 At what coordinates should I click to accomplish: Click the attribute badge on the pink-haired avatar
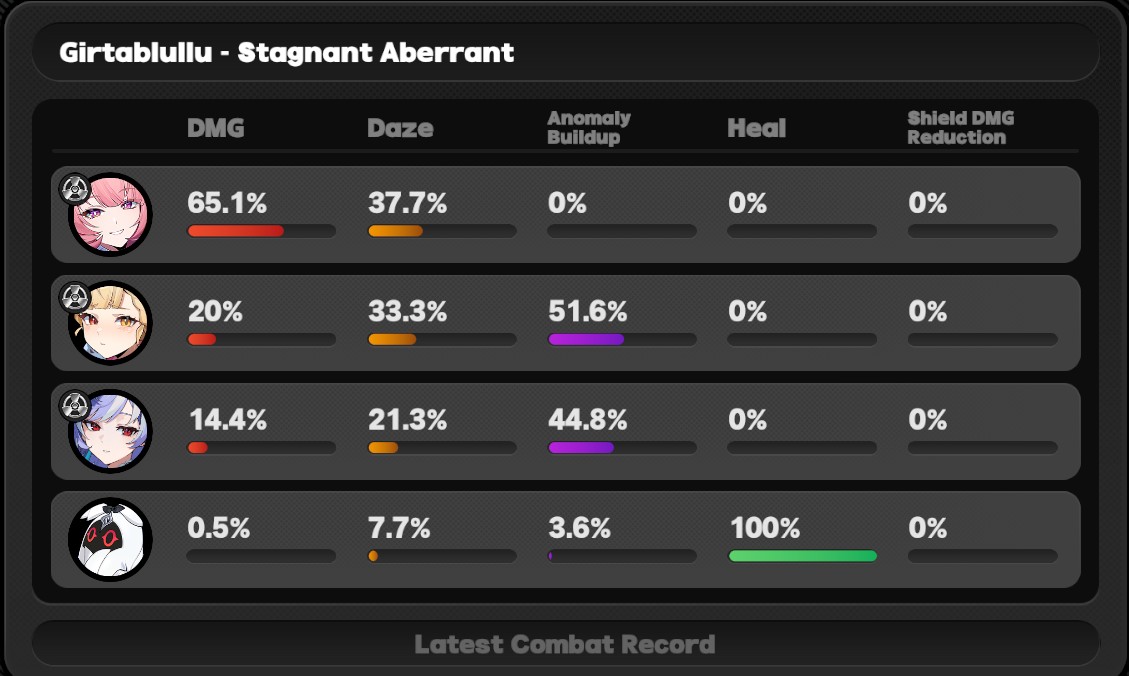tap(75, 189)
